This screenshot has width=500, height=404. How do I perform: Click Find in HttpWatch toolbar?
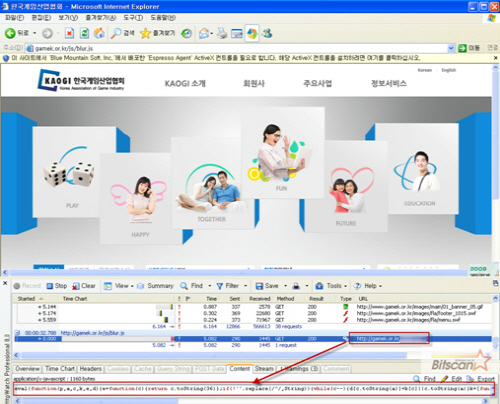(x=192, y=286)
